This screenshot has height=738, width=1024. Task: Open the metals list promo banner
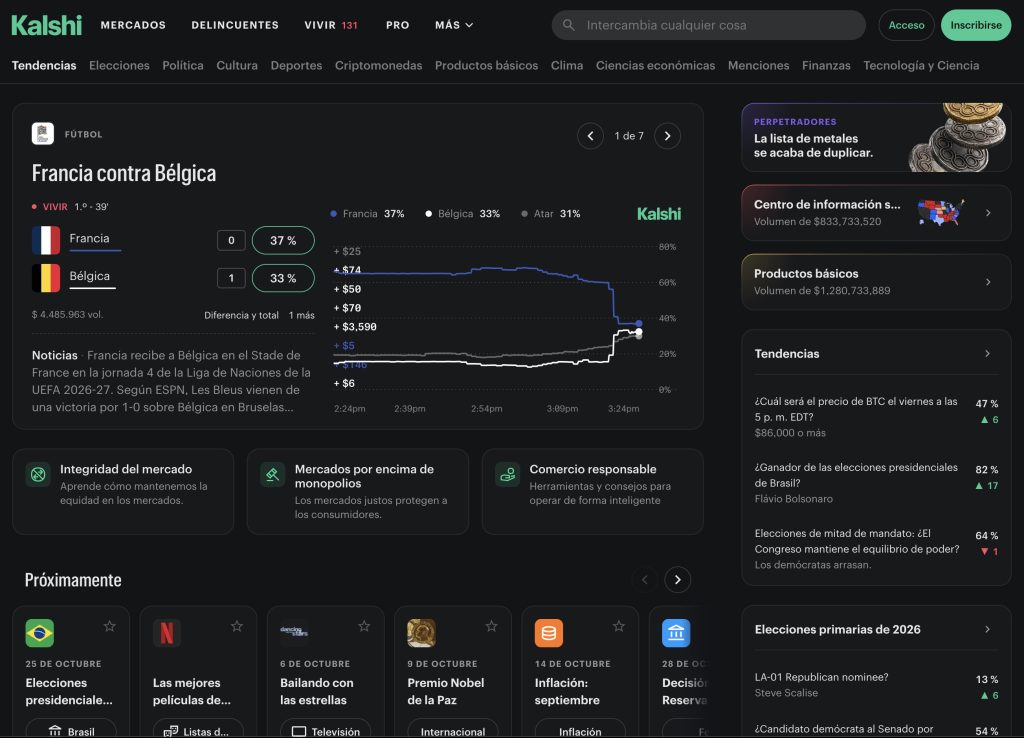pyautogui.click(x=876, y=137)
